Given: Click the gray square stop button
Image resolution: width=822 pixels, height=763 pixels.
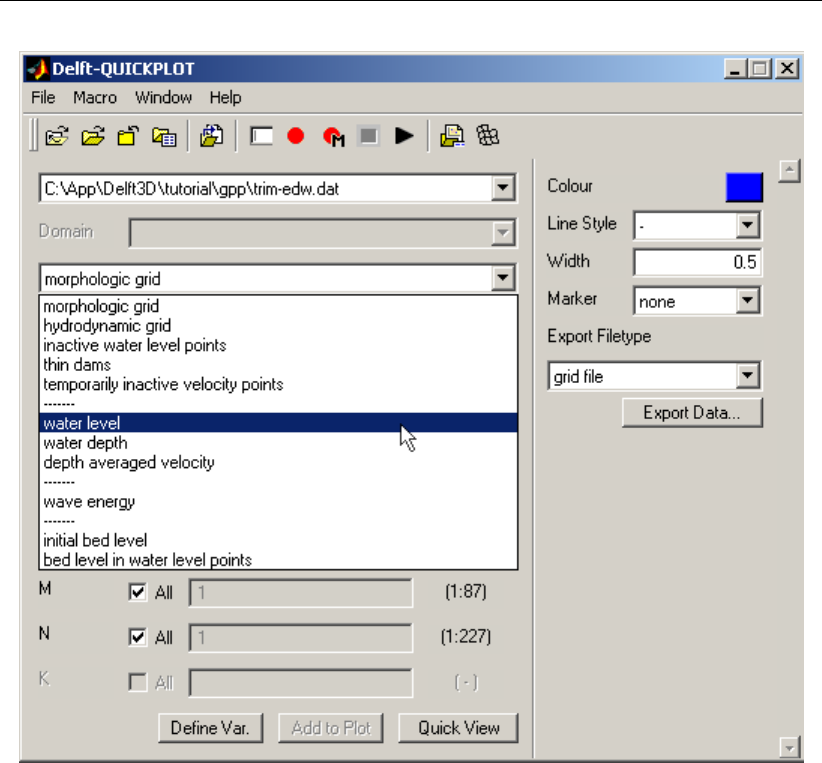Looking at the screenshot, I should (x=369, y=136).
